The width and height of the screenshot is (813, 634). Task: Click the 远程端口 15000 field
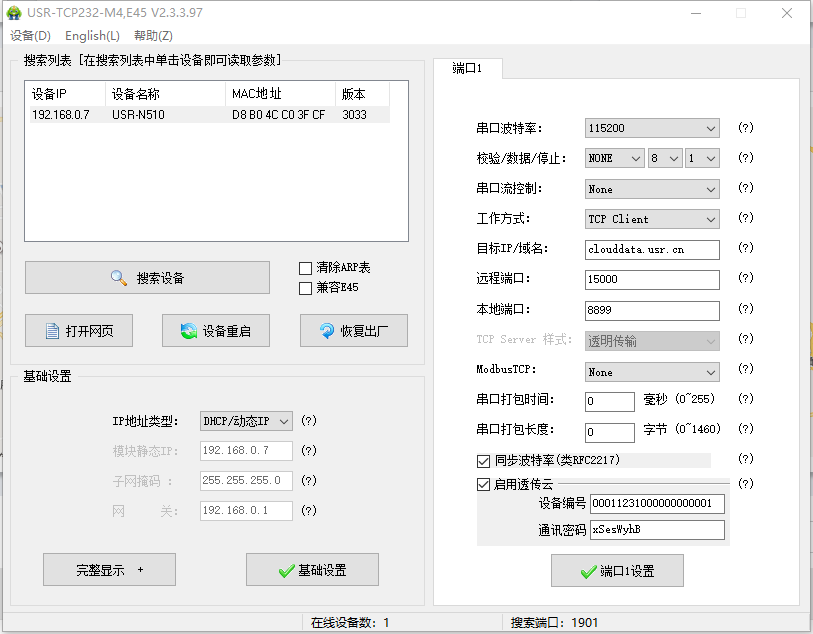pyautogui.click(x=652, y=279)
